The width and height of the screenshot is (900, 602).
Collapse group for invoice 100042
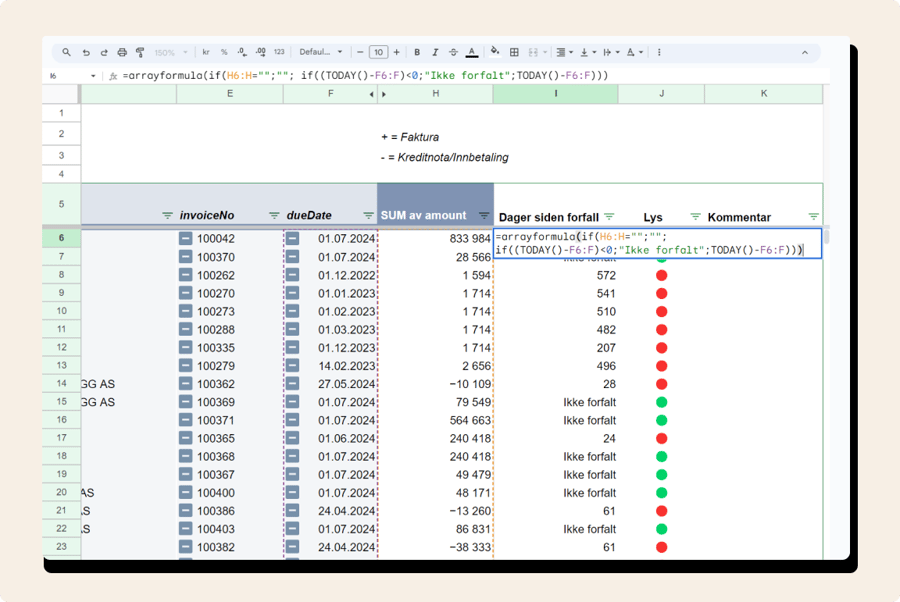[x=185, y=238]
